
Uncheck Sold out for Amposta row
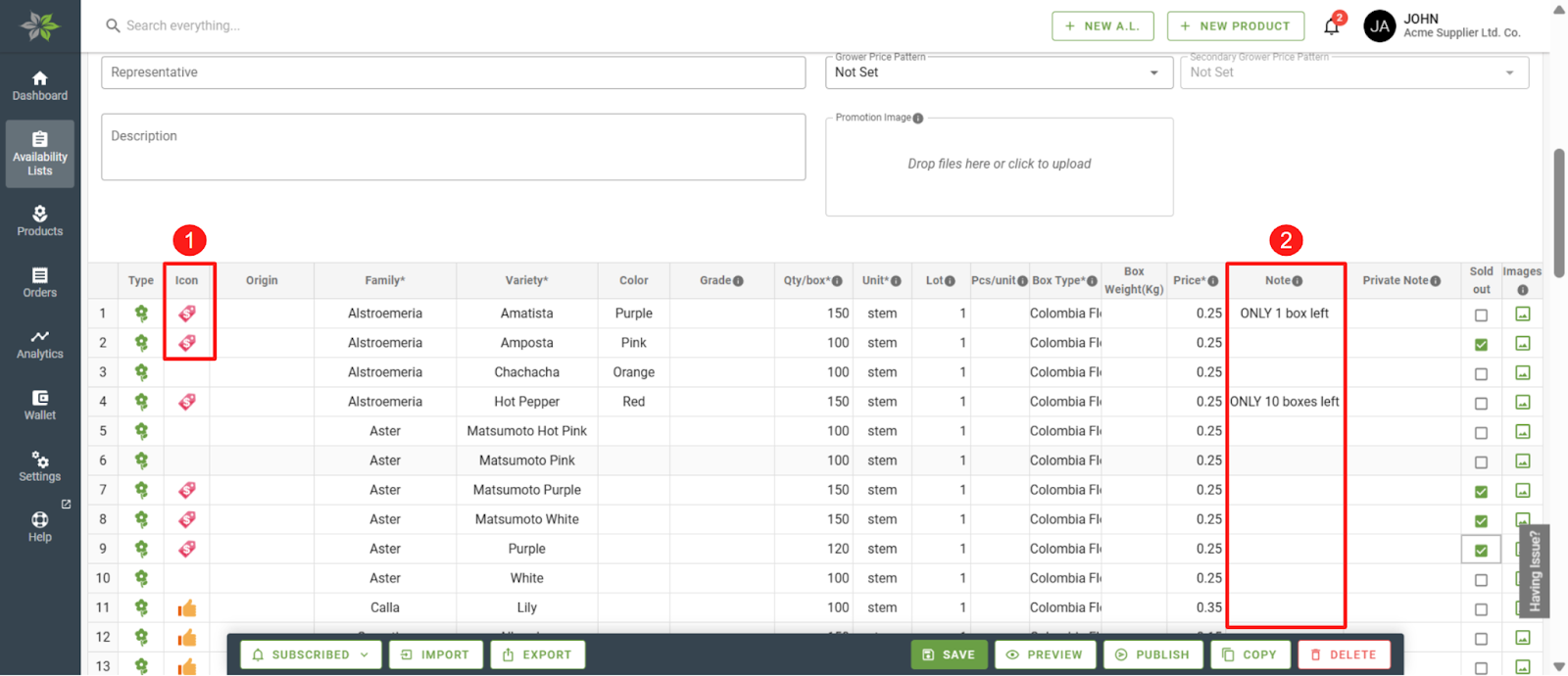1481,345
